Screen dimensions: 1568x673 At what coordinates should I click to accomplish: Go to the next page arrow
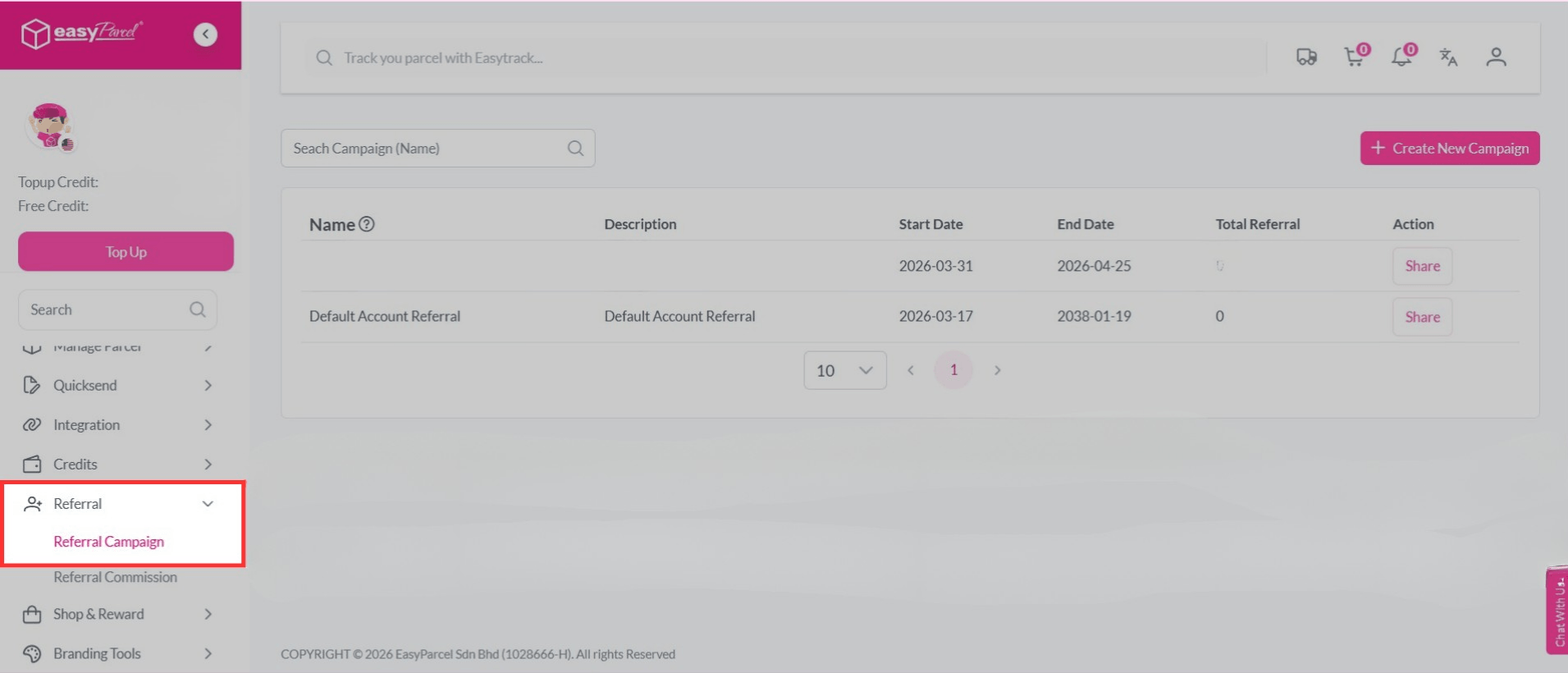(997, 370)
